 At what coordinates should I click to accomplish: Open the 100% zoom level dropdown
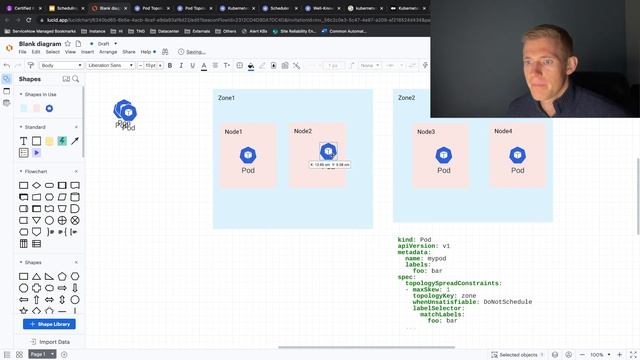[x=600, y=355]
